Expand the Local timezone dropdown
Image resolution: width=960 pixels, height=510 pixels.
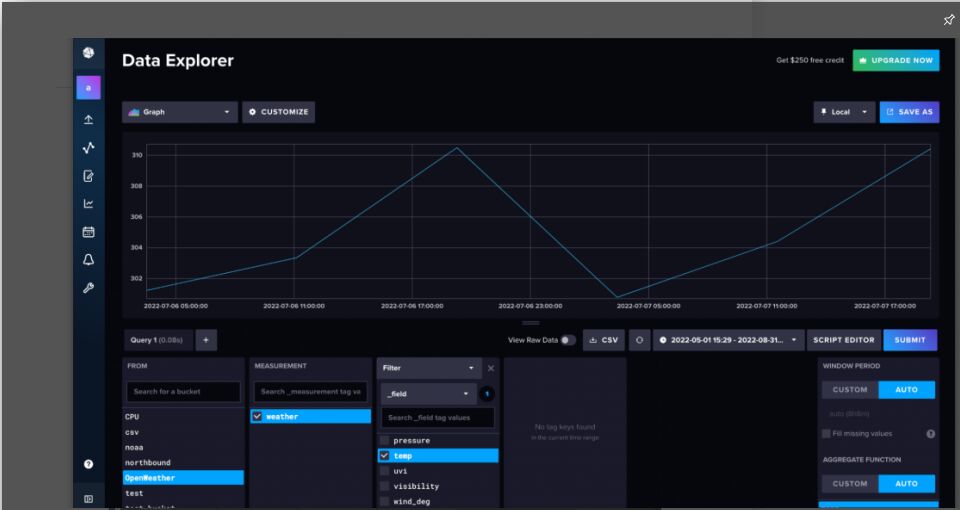coord(843,112)
